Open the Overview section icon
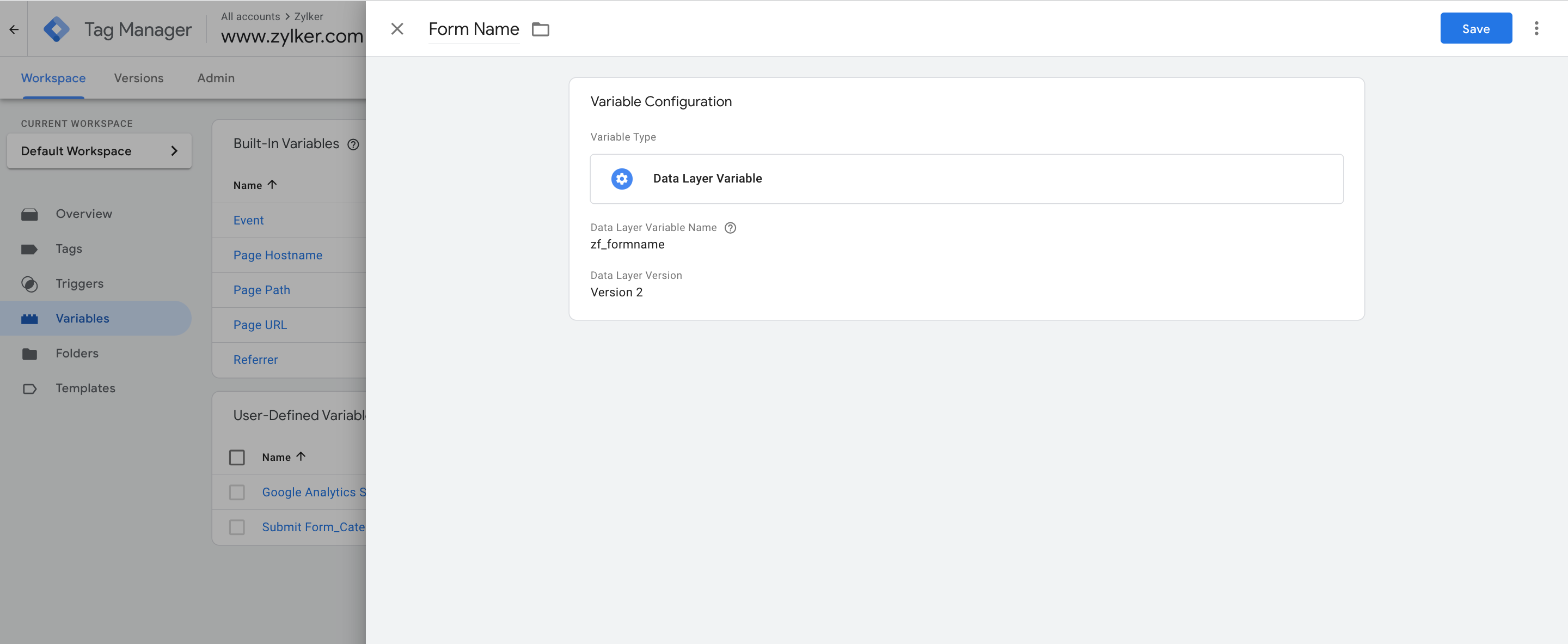The height and width of the screenshot is (644, 1568). point(30,213)
